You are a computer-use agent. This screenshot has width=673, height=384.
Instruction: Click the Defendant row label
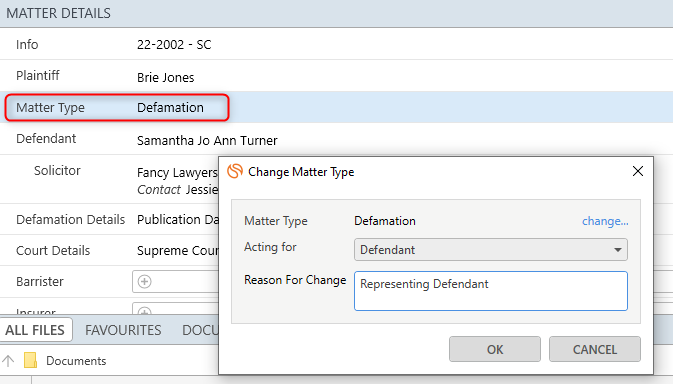[x=46, y=139]
